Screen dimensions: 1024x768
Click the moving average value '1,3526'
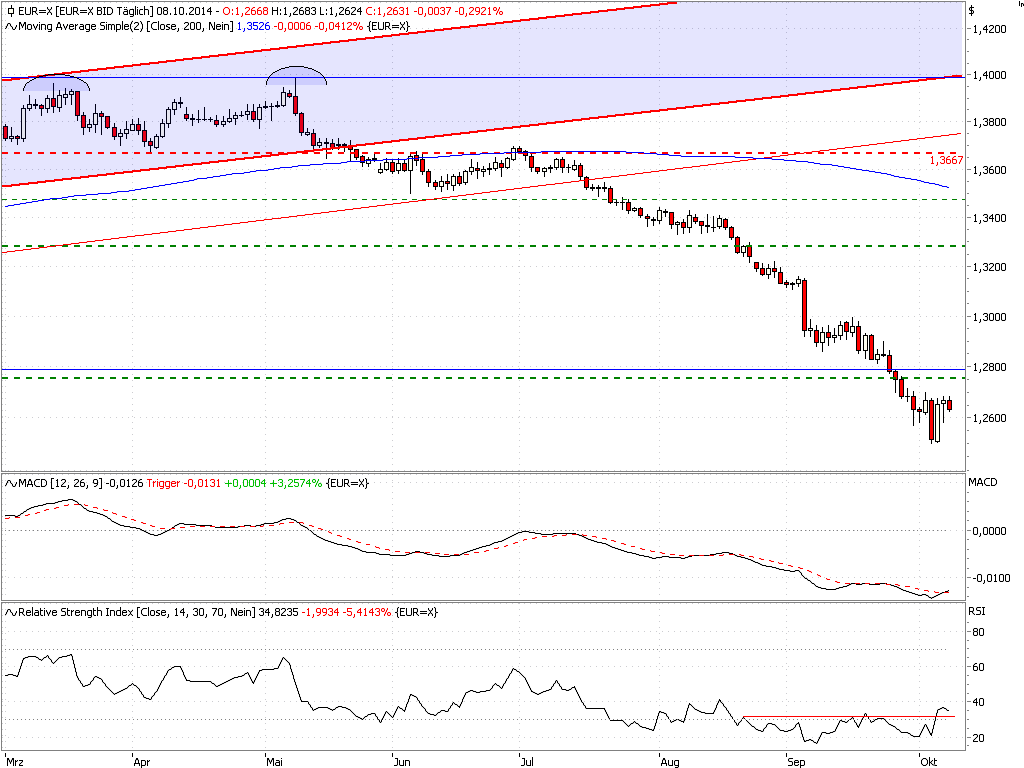click(x=253, y=26)
